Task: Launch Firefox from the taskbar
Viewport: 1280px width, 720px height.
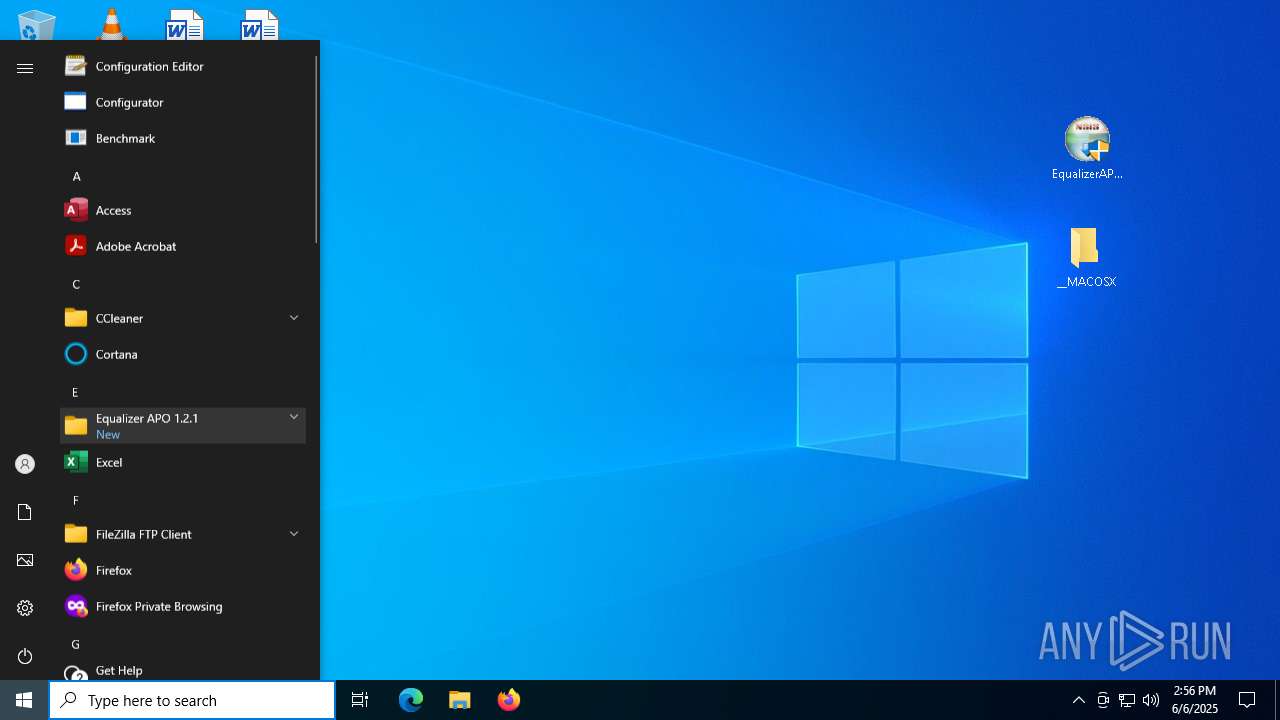Action: (509, 700)
